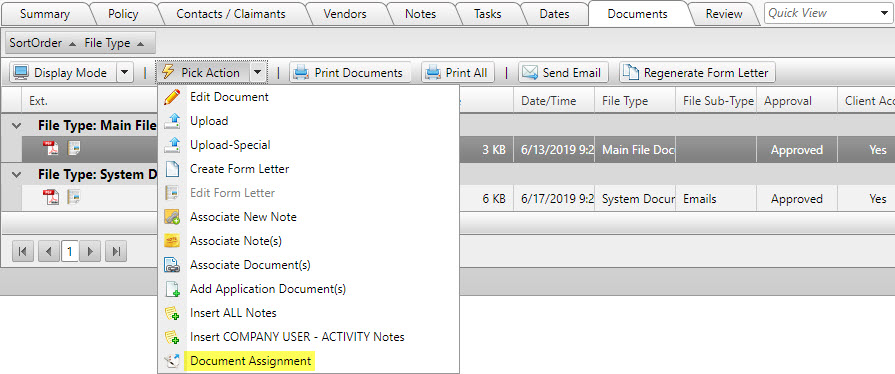Click the page number 1 field

point(70,252)
